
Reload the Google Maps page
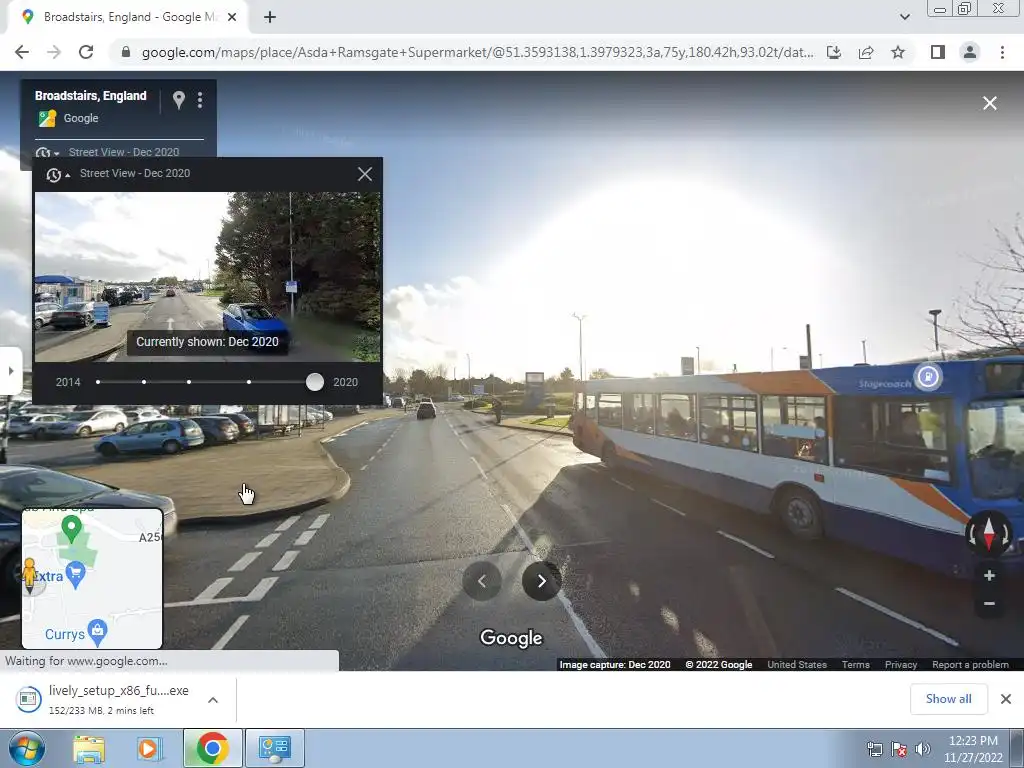click(x=86, y=52)
